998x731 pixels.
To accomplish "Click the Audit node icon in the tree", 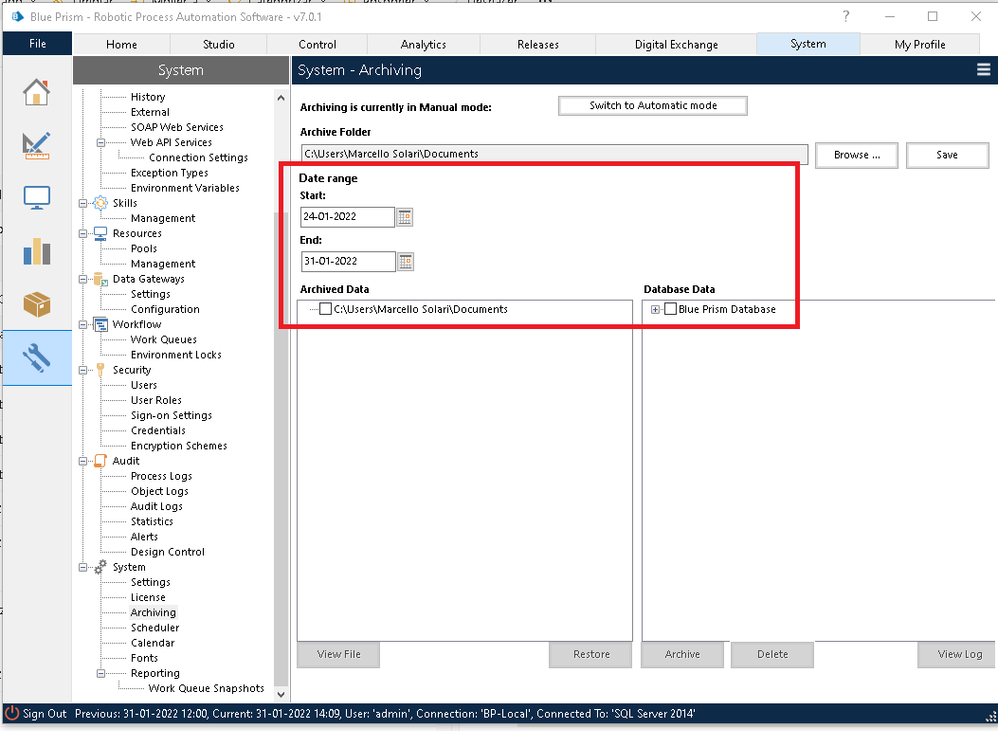I will [x=101, y=461].
